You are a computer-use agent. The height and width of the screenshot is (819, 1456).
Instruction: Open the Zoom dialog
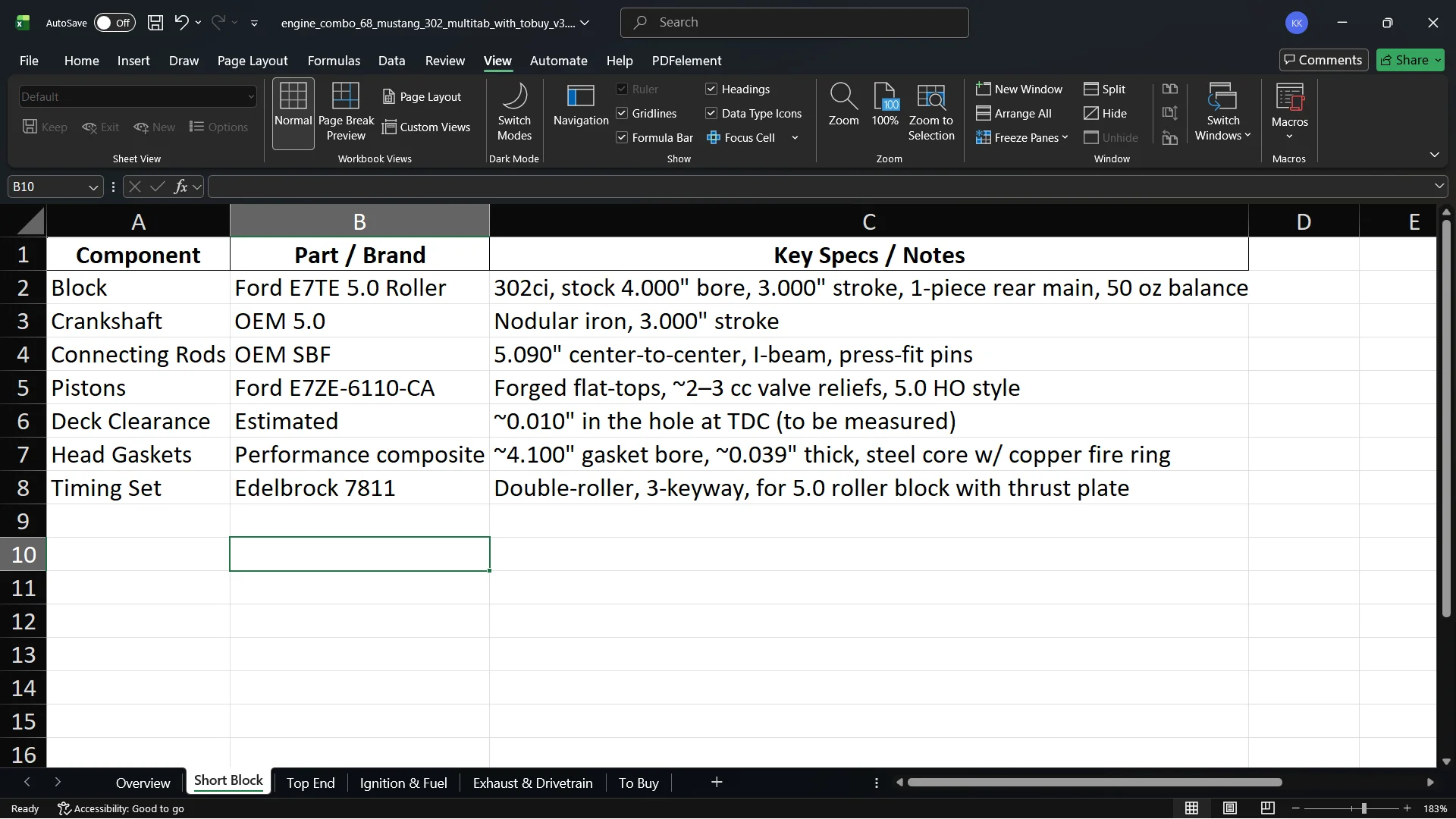tap(843, 105)
